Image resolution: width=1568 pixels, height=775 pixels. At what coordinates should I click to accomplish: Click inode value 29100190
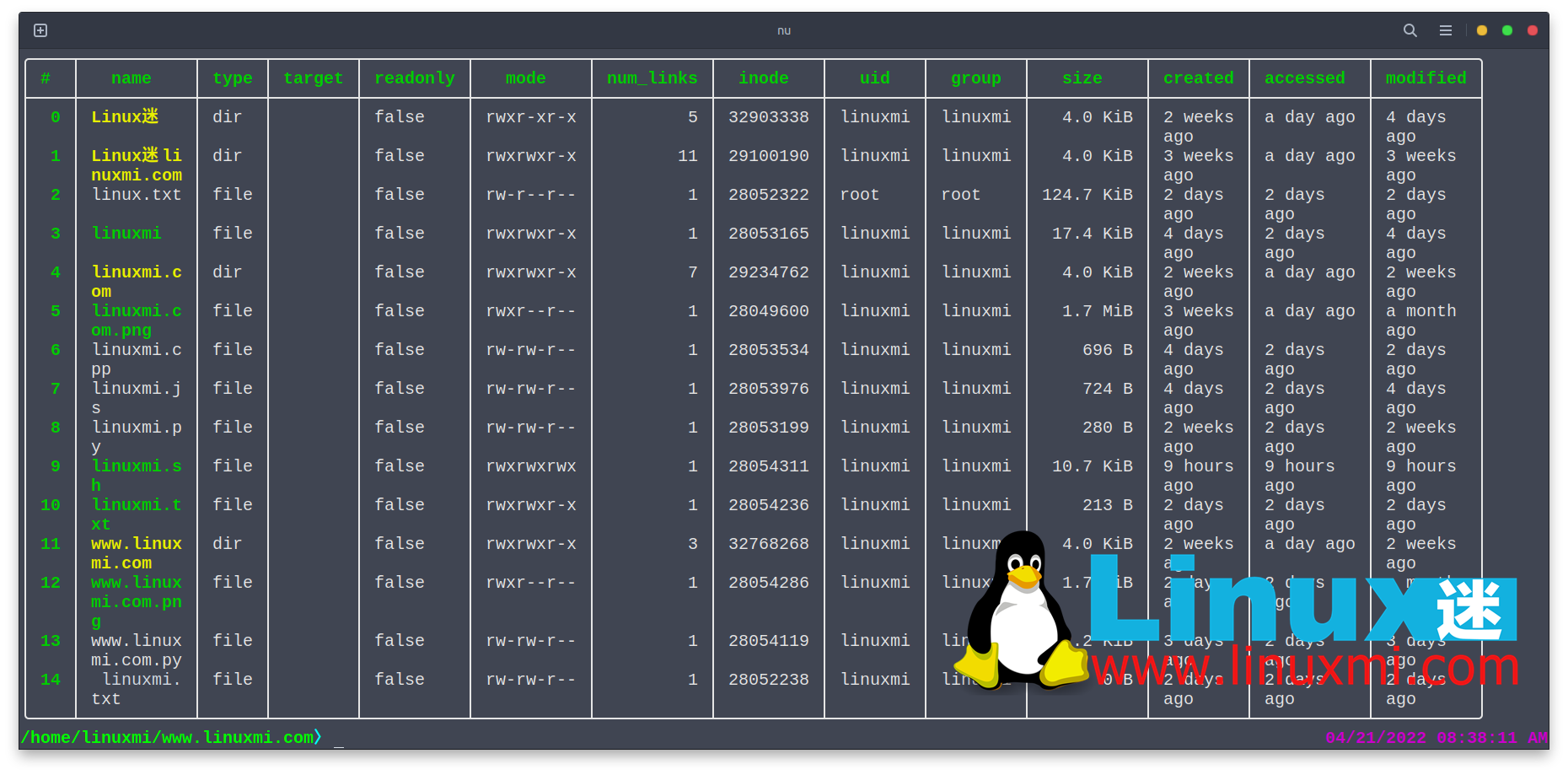(769, 156)
